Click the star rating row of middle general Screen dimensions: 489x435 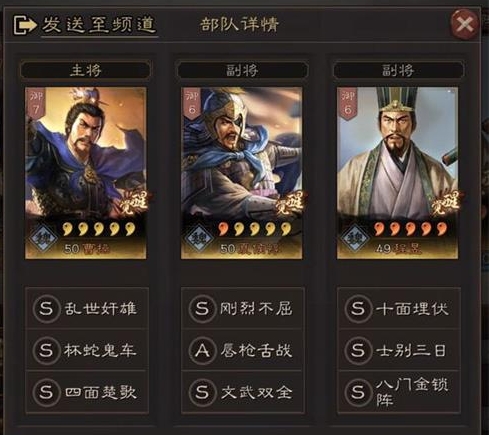point(255,229)
